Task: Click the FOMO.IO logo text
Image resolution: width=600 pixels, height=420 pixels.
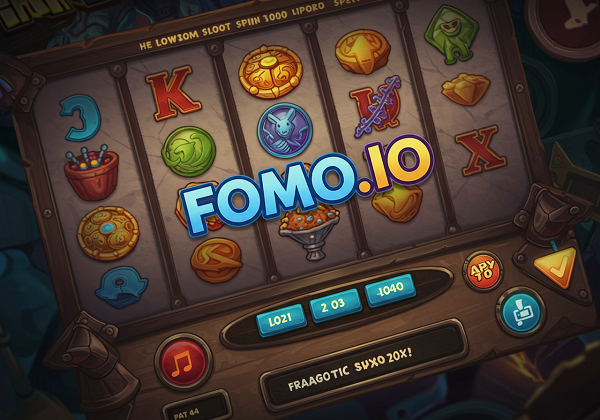Action: [308, 186]
